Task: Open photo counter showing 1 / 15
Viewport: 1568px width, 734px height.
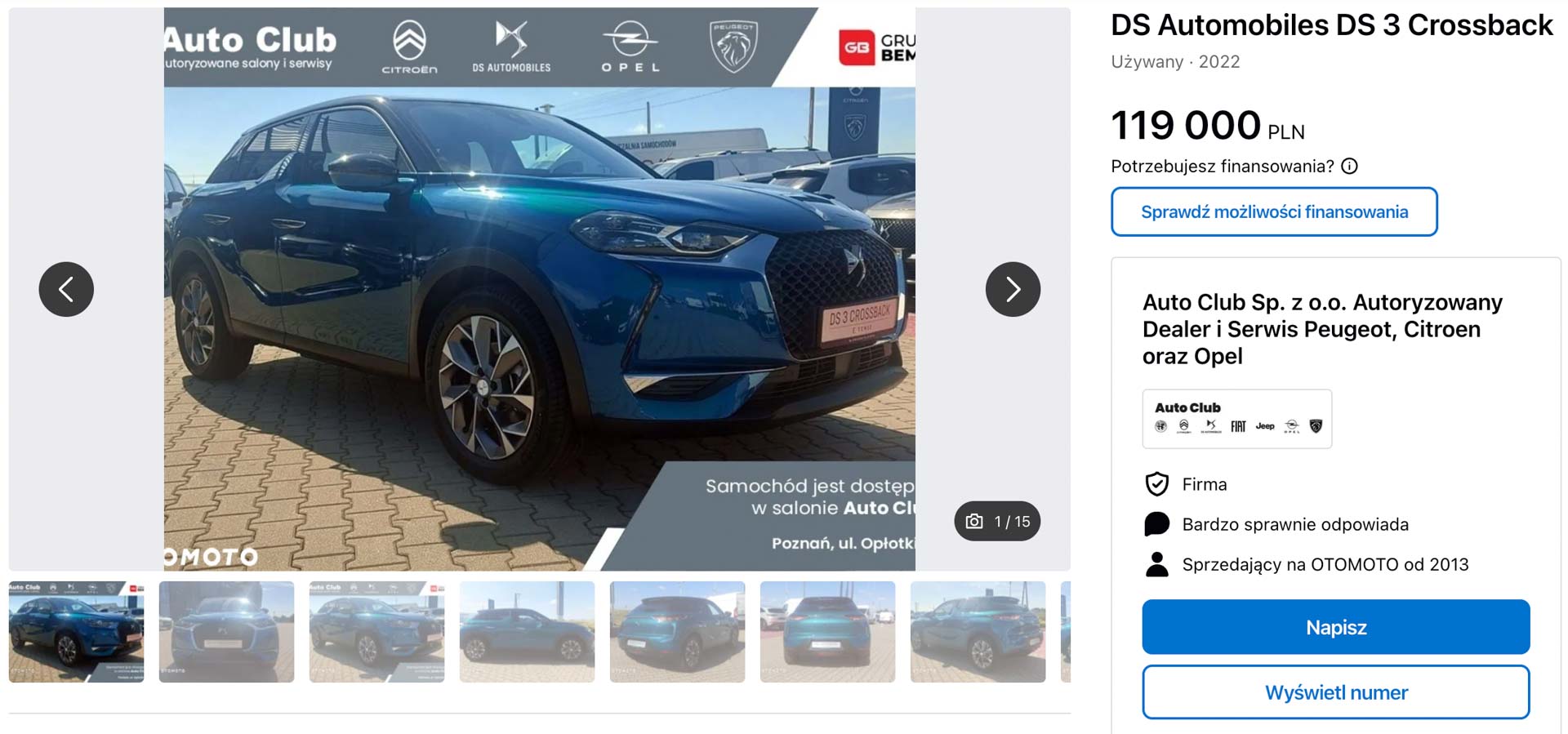Action: tap(997, 521)
